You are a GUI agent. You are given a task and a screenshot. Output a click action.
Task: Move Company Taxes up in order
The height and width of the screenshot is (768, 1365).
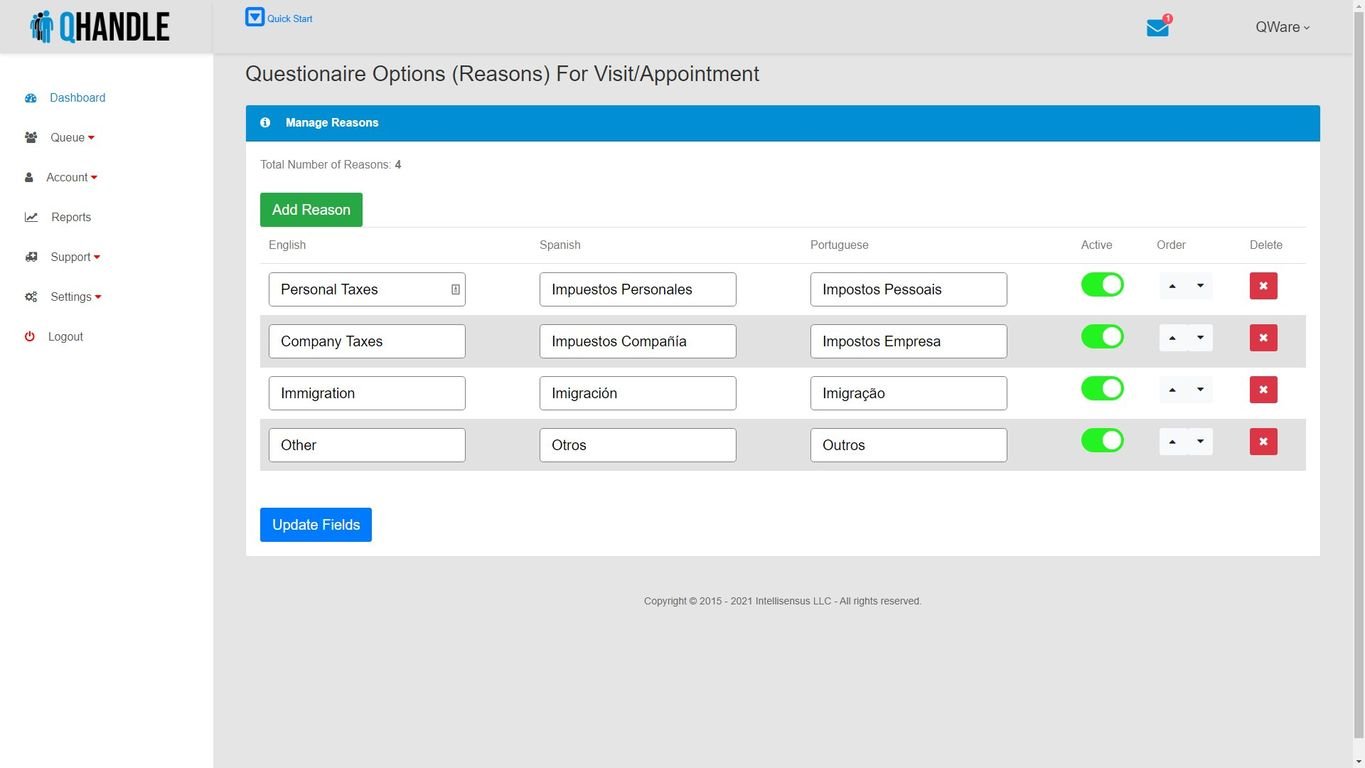tap(1172, 338)
